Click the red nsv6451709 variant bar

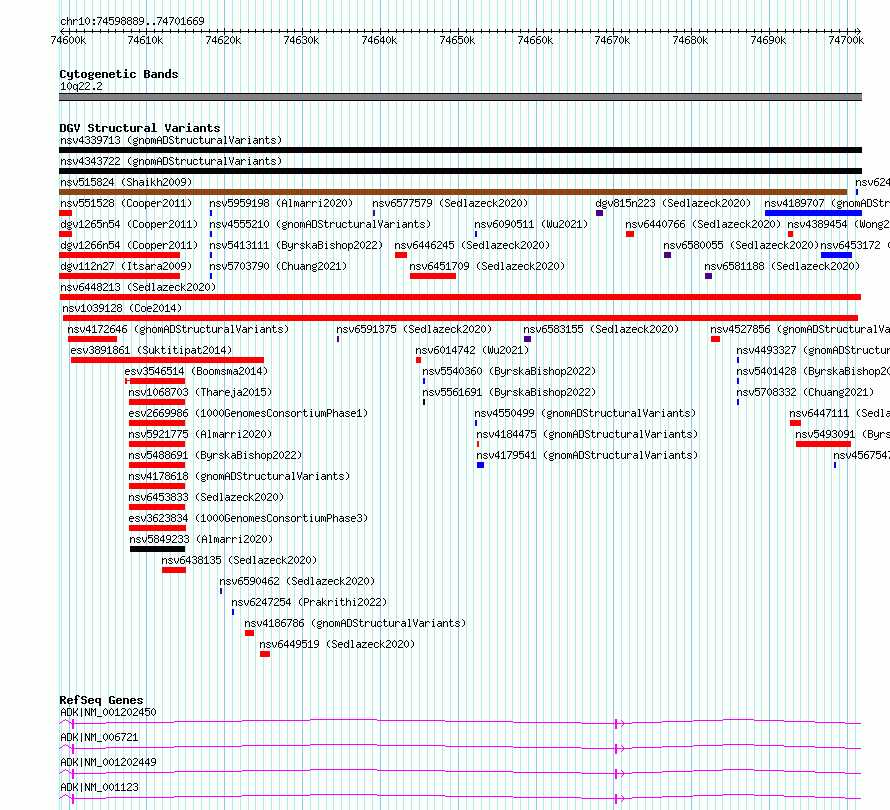(433, 276)
